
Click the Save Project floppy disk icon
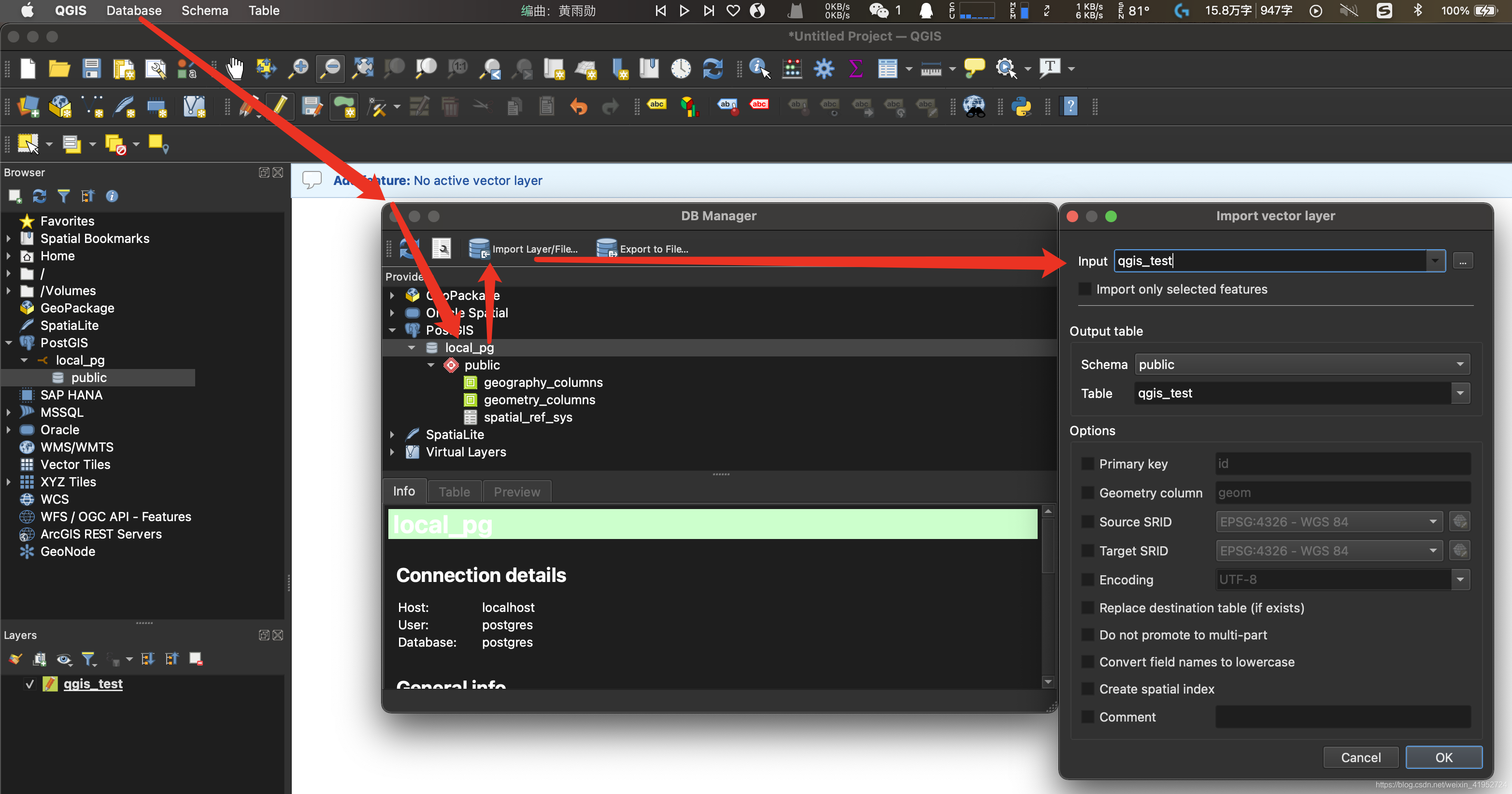click(92, 69)
